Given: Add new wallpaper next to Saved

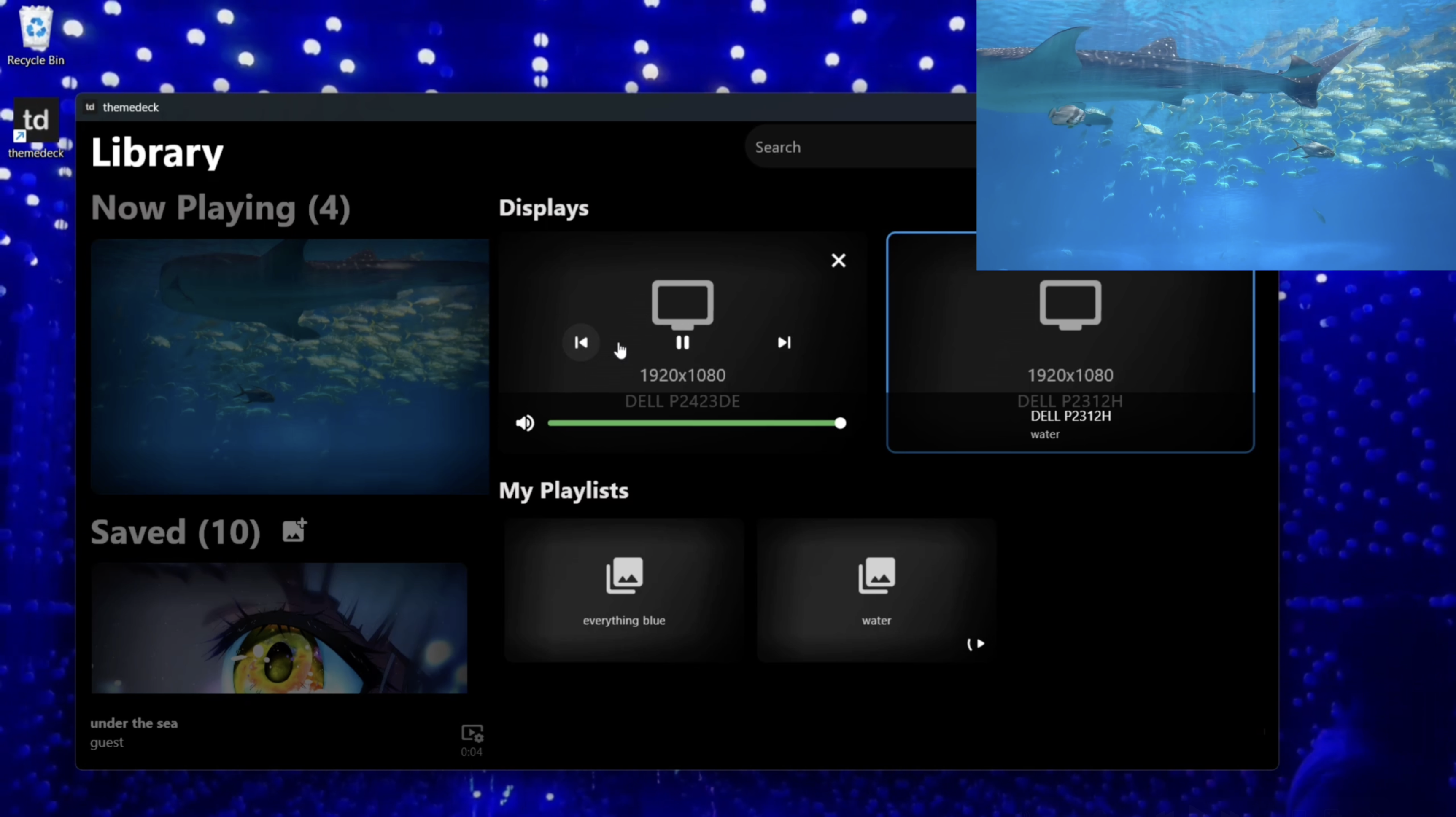Looking at the screenshot, I should (294, 530).
